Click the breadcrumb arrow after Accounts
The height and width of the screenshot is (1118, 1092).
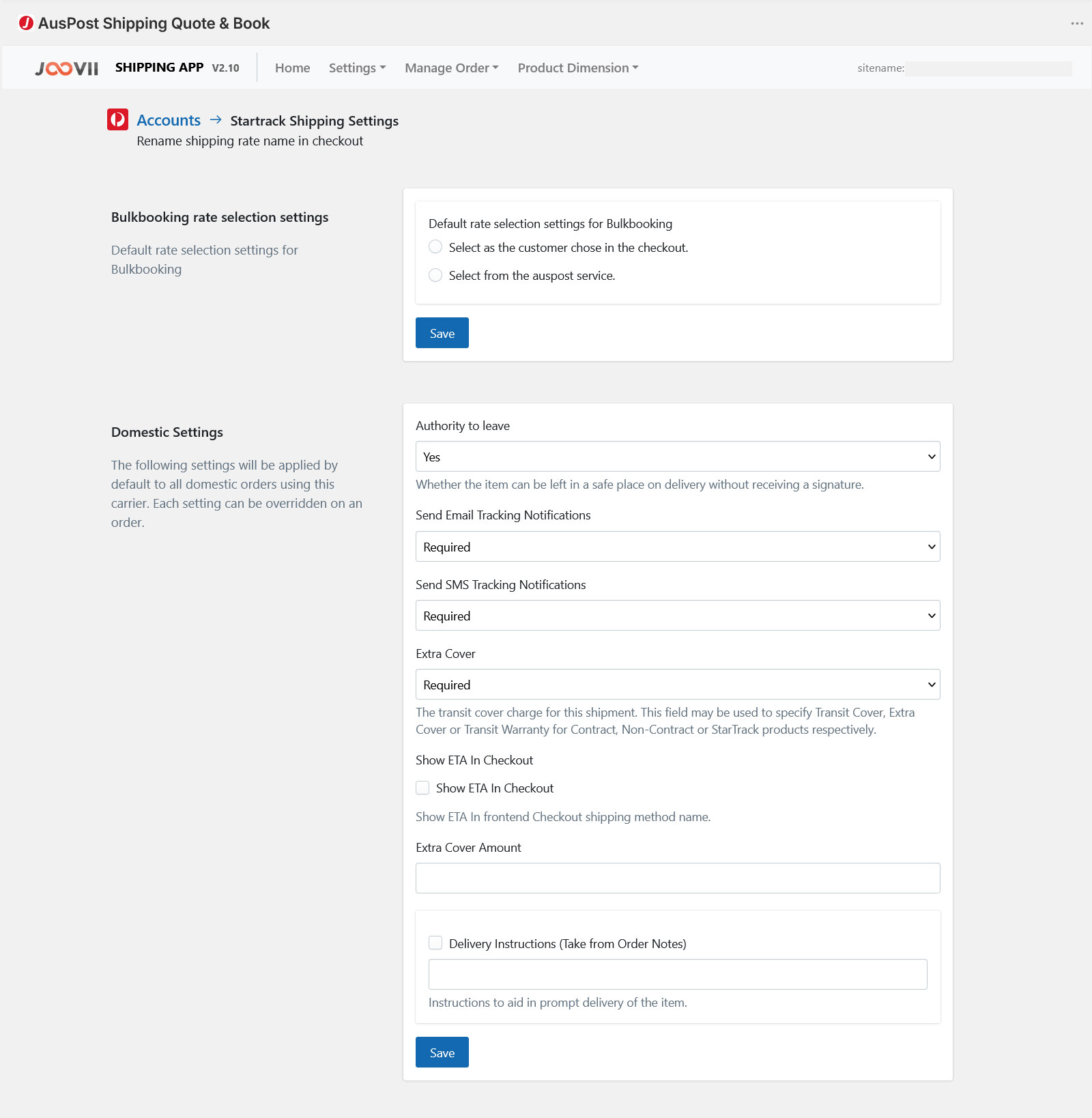216,119
